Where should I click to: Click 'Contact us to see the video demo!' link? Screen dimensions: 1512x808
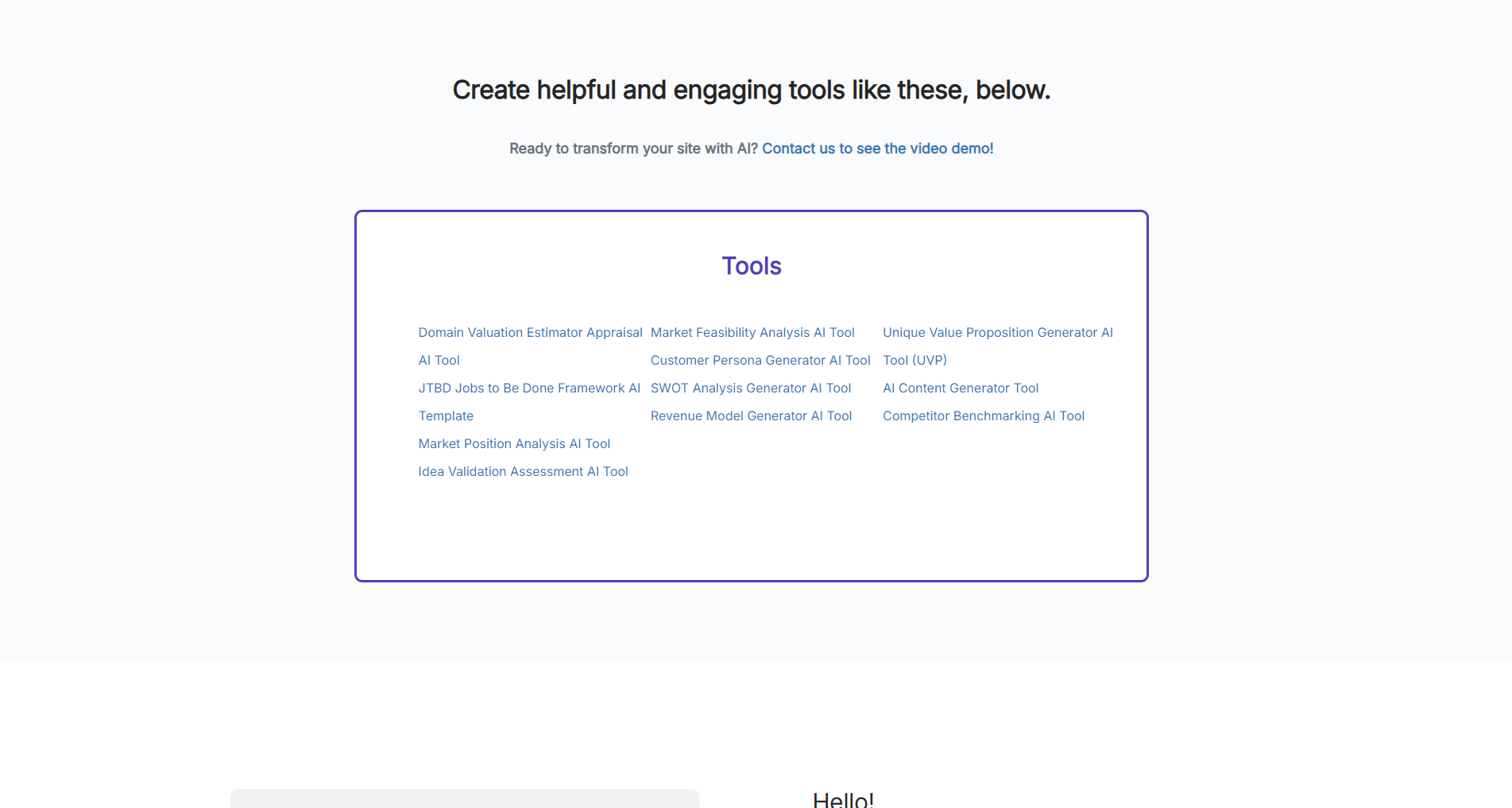click(877, 149)
